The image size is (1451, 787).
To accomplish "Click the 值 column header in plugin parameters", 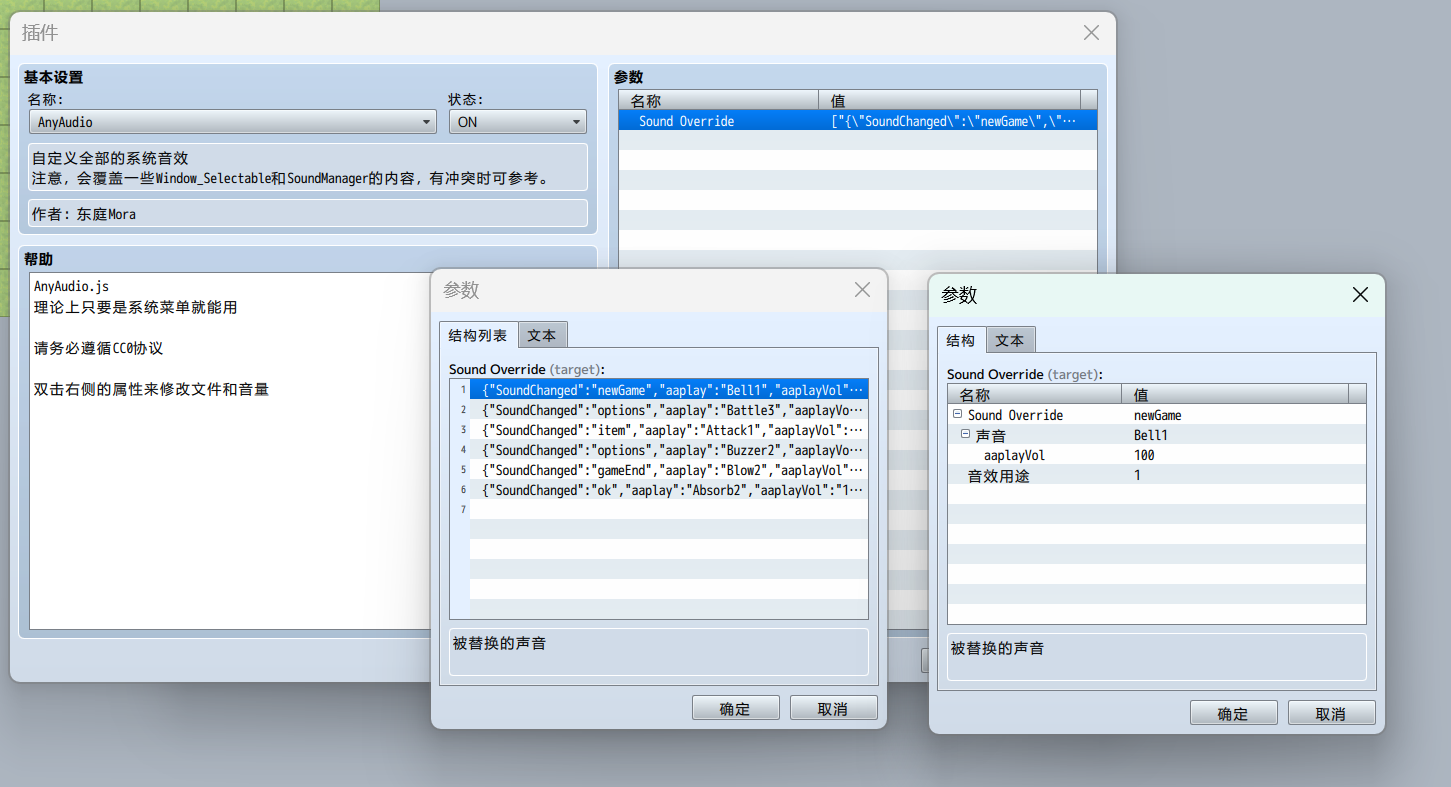I will (x=949, y=100).
